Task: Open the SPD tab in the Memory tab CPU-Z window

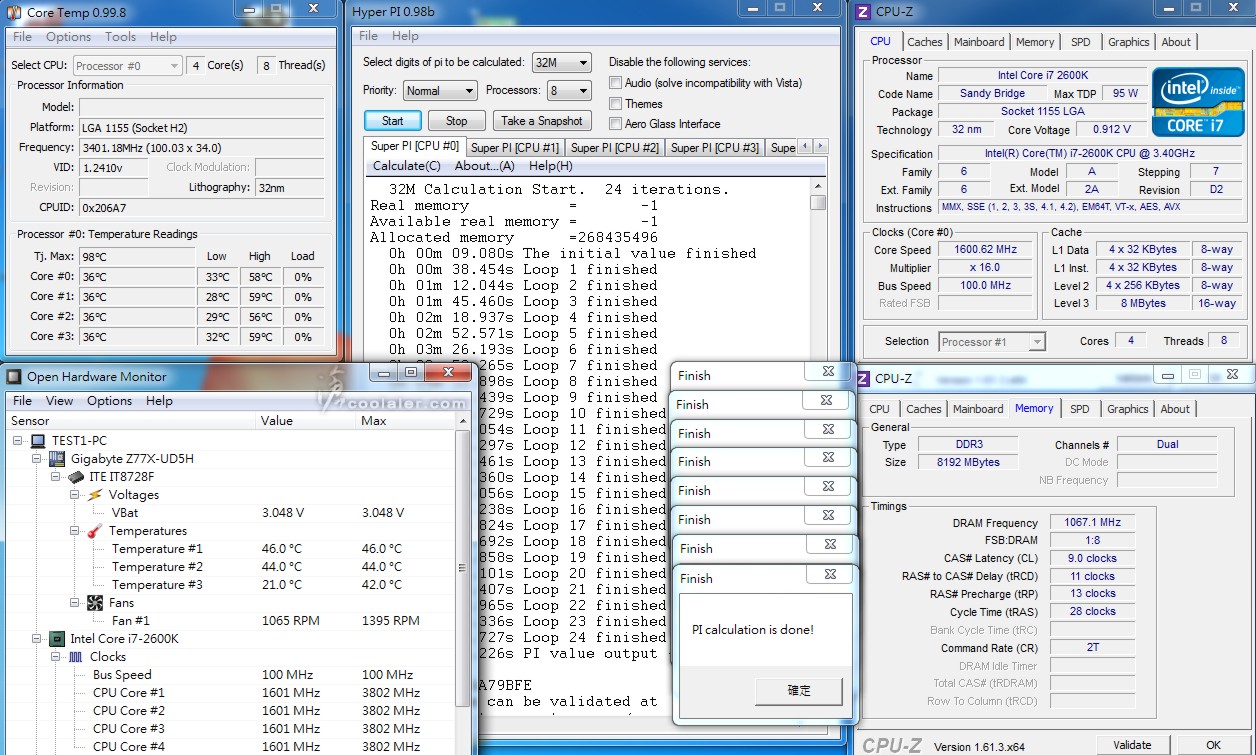Action: (x=1080, y=409)
